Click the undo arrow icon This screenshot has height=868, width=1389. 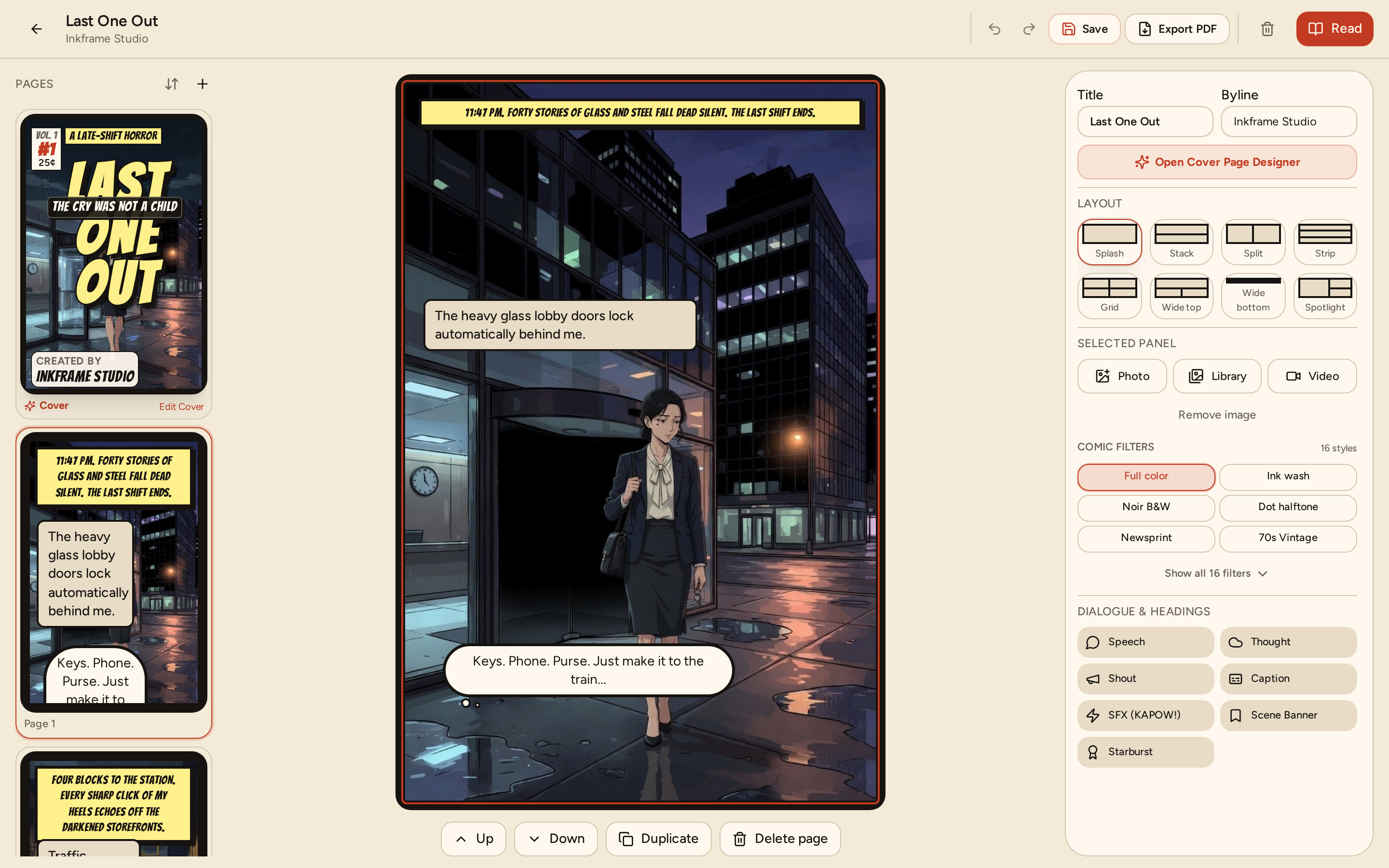(994, 29)
